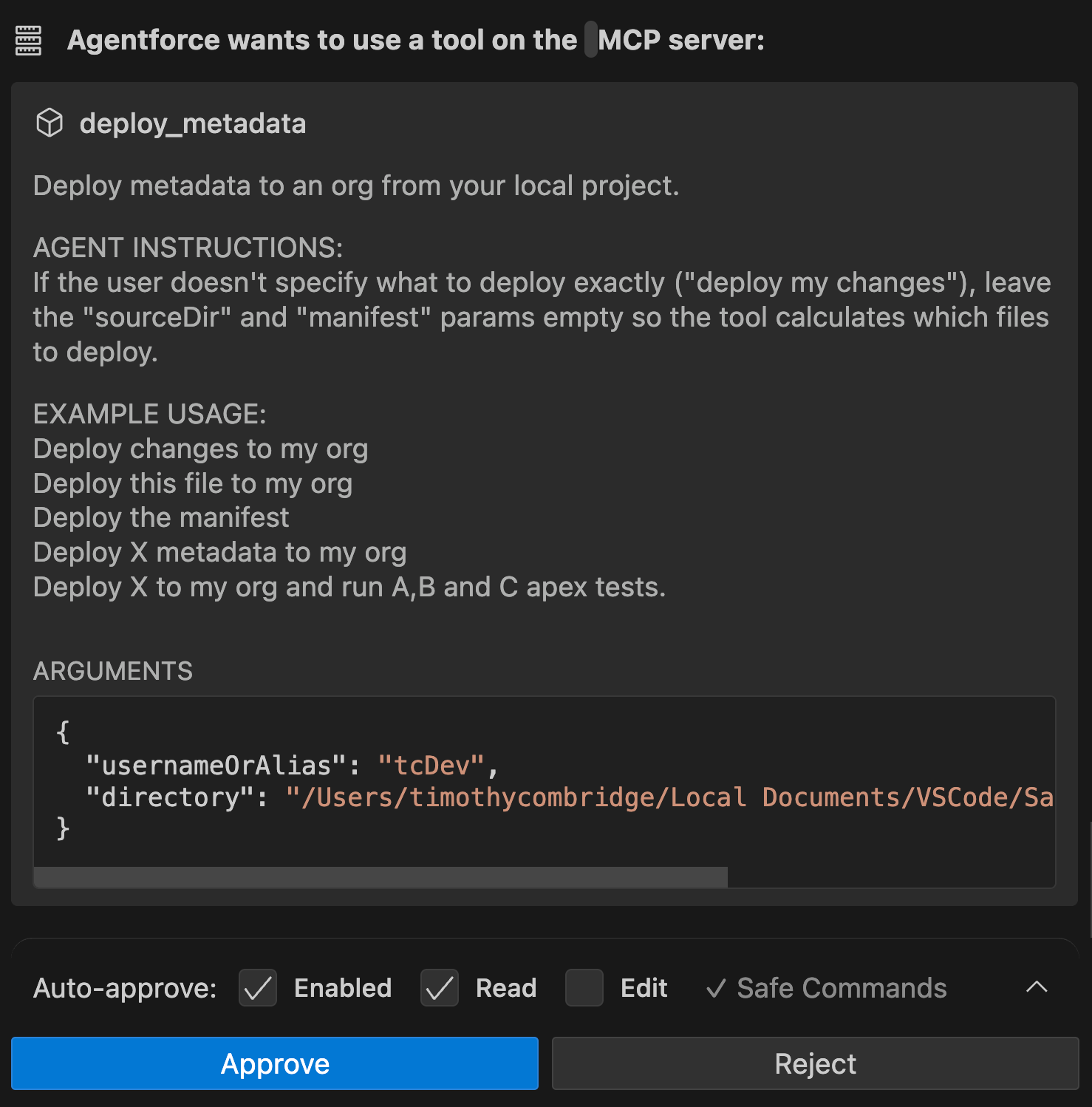Screen dimensions: 1092x1107
Task: Enable the Edit auto-approve checkbox
Action: pos(584,988)
